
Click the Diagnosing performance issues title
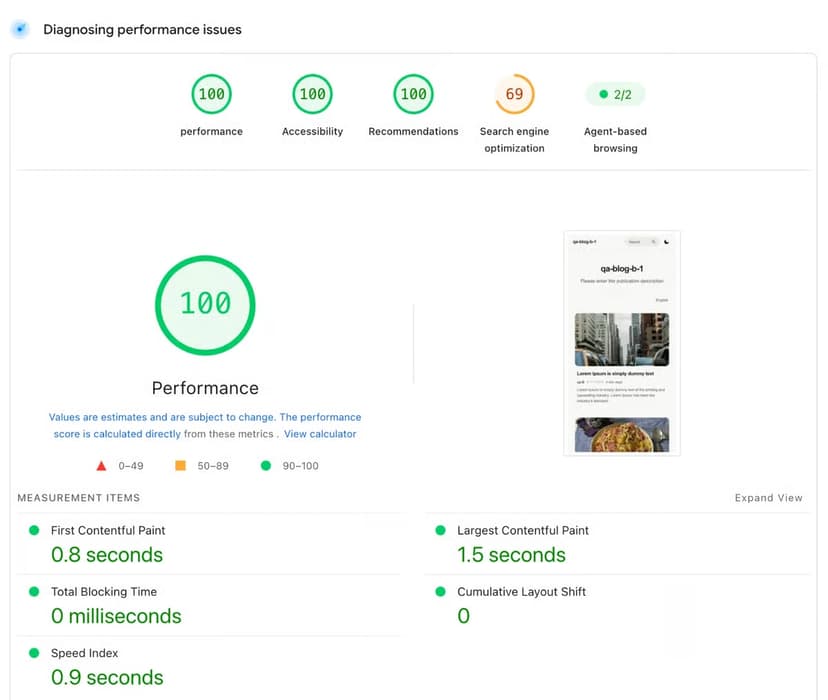pyautogui.click(x=143, y=30)
